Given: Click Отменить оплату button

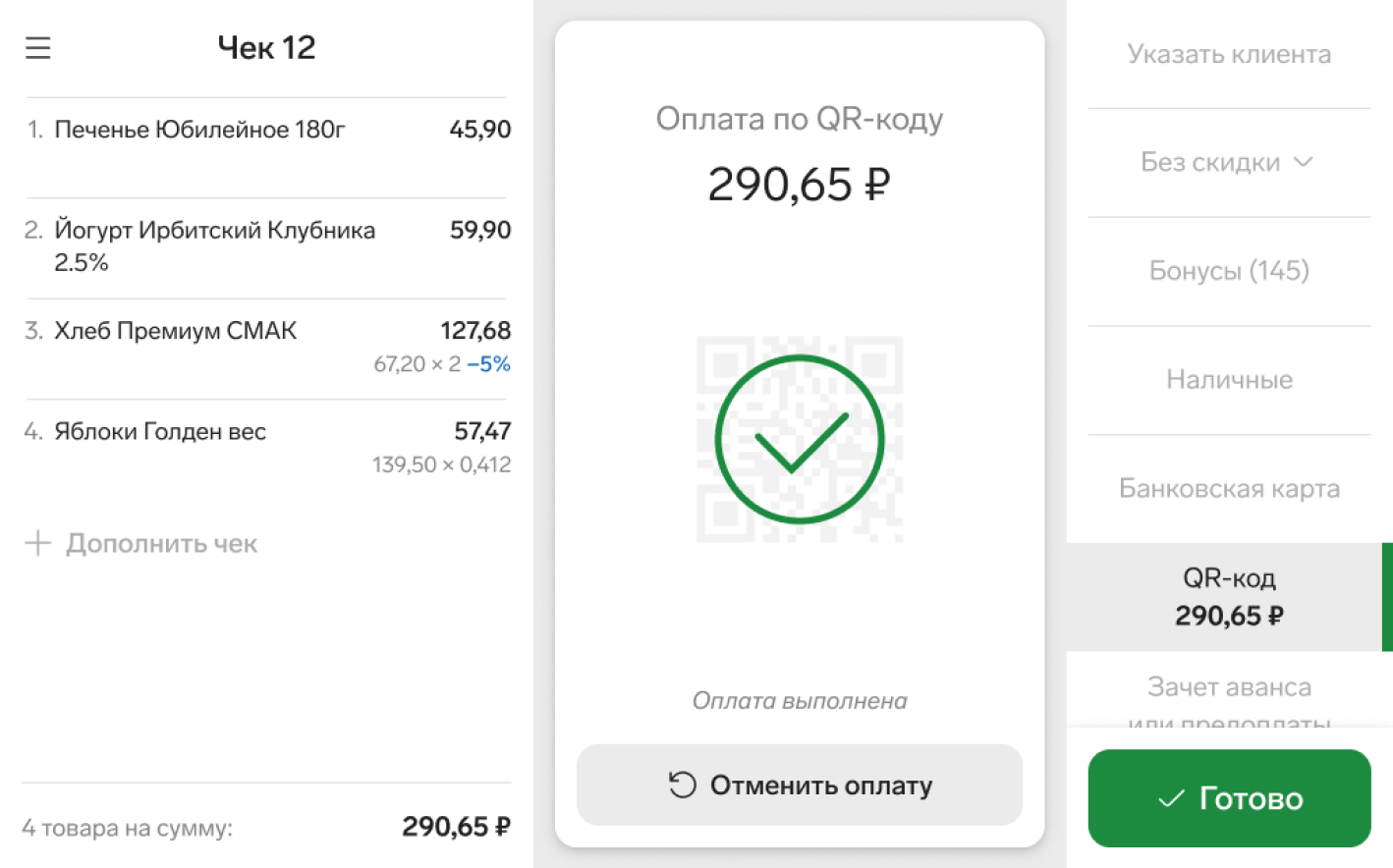Looking at the screenshot, I should coord(799,785).
